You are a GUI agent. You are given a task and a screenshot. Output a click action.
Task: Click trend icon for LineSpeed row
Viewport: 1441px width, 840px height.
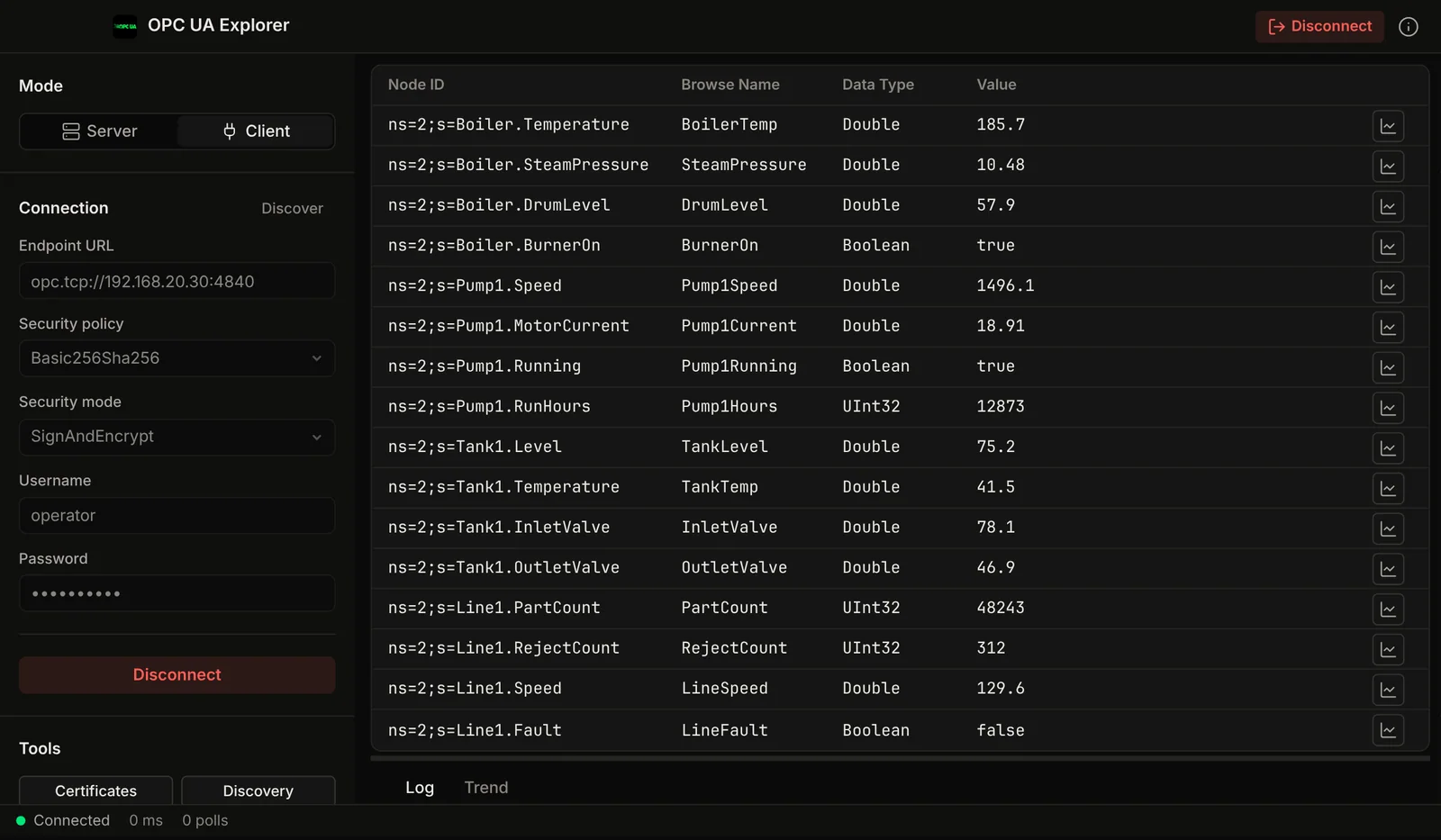click(1388, 690)
